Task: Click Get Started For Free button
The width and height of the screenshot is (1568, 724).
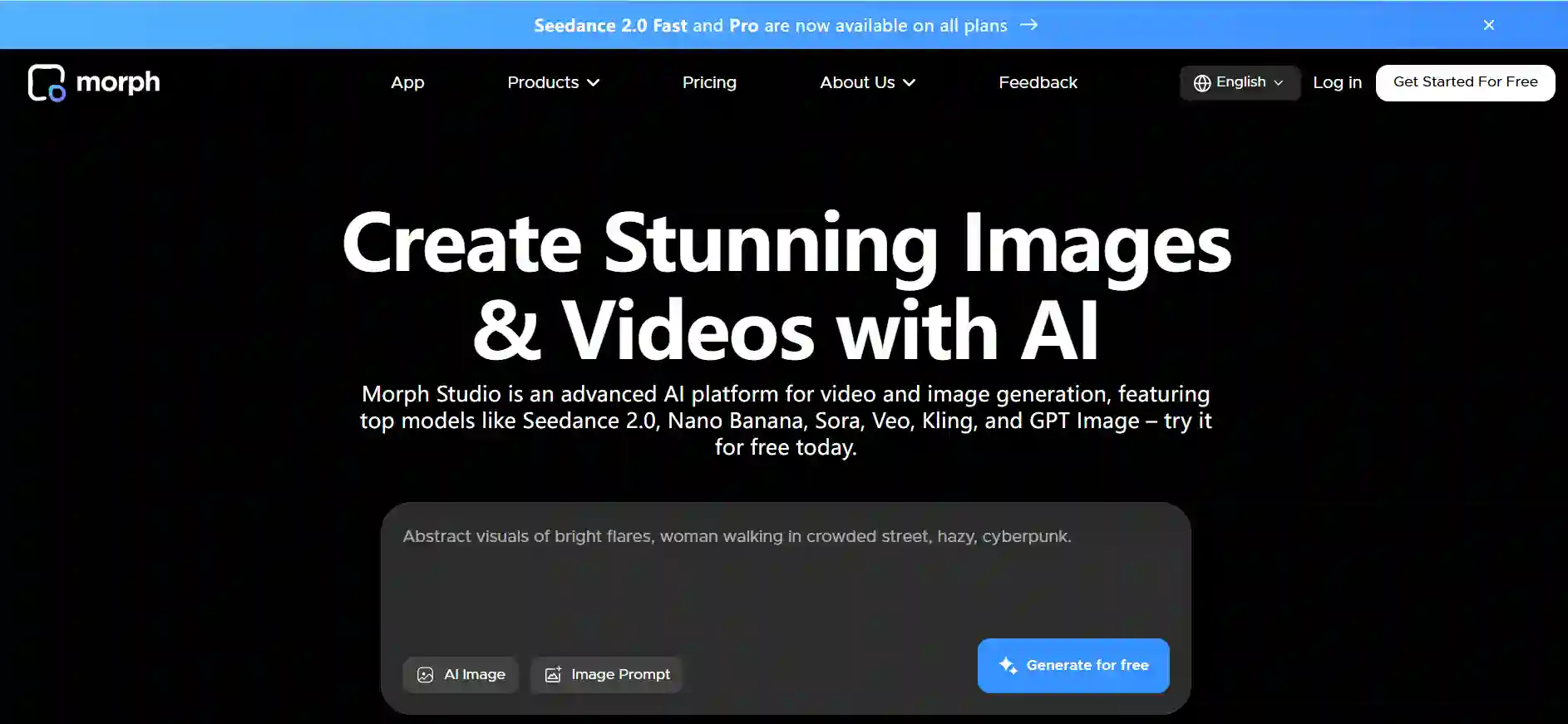Action: point(1465,82)
